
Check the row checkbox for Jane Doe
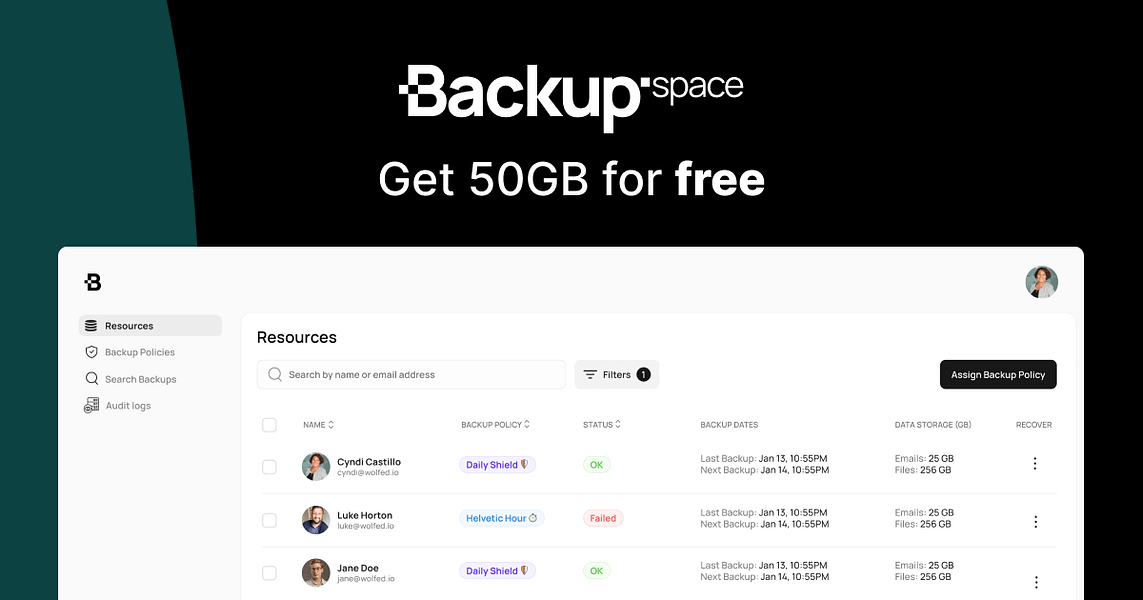click(x=269, y=572)
